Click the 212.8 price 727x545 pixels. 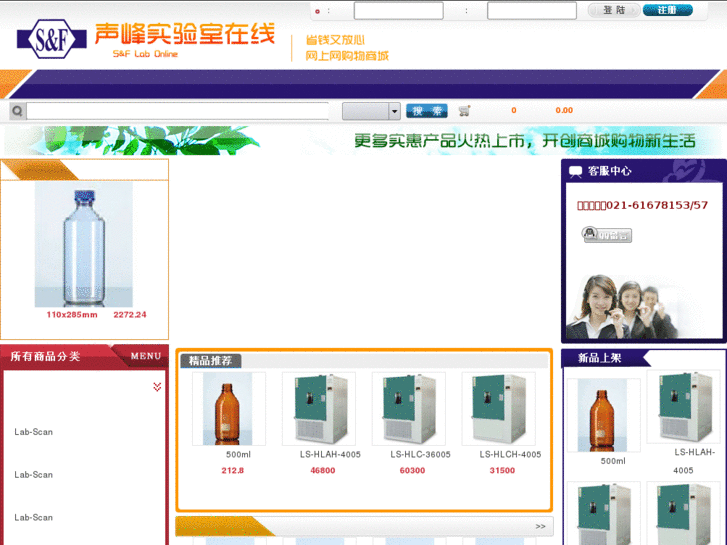coord(233,470)
